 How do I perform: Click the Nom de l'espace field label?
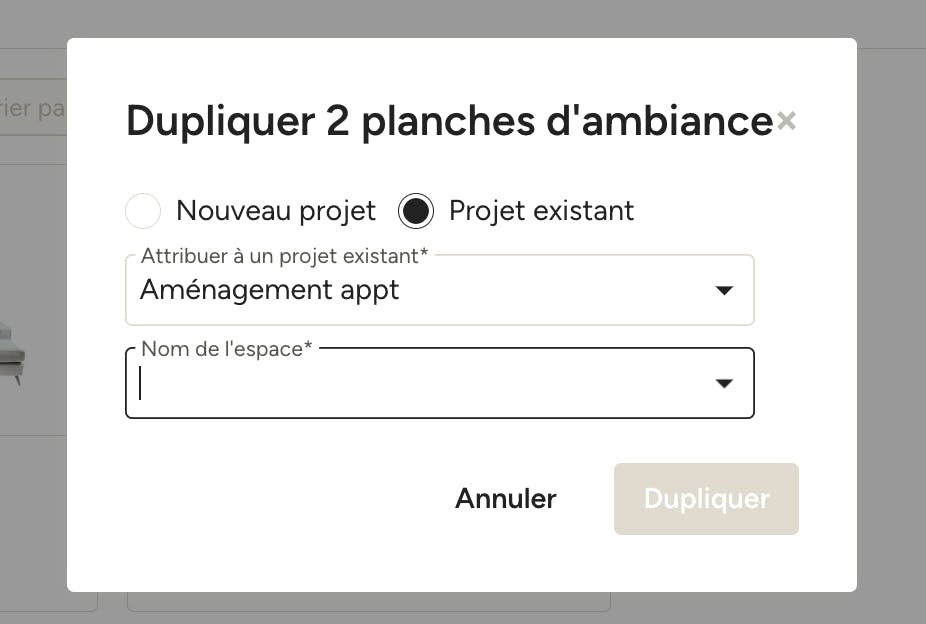pos(227,349)
